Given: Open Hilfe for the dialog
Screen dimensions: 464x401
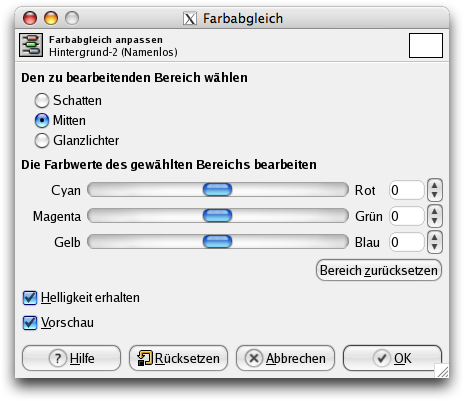Looking at the screenshot, I should [71, 358].
